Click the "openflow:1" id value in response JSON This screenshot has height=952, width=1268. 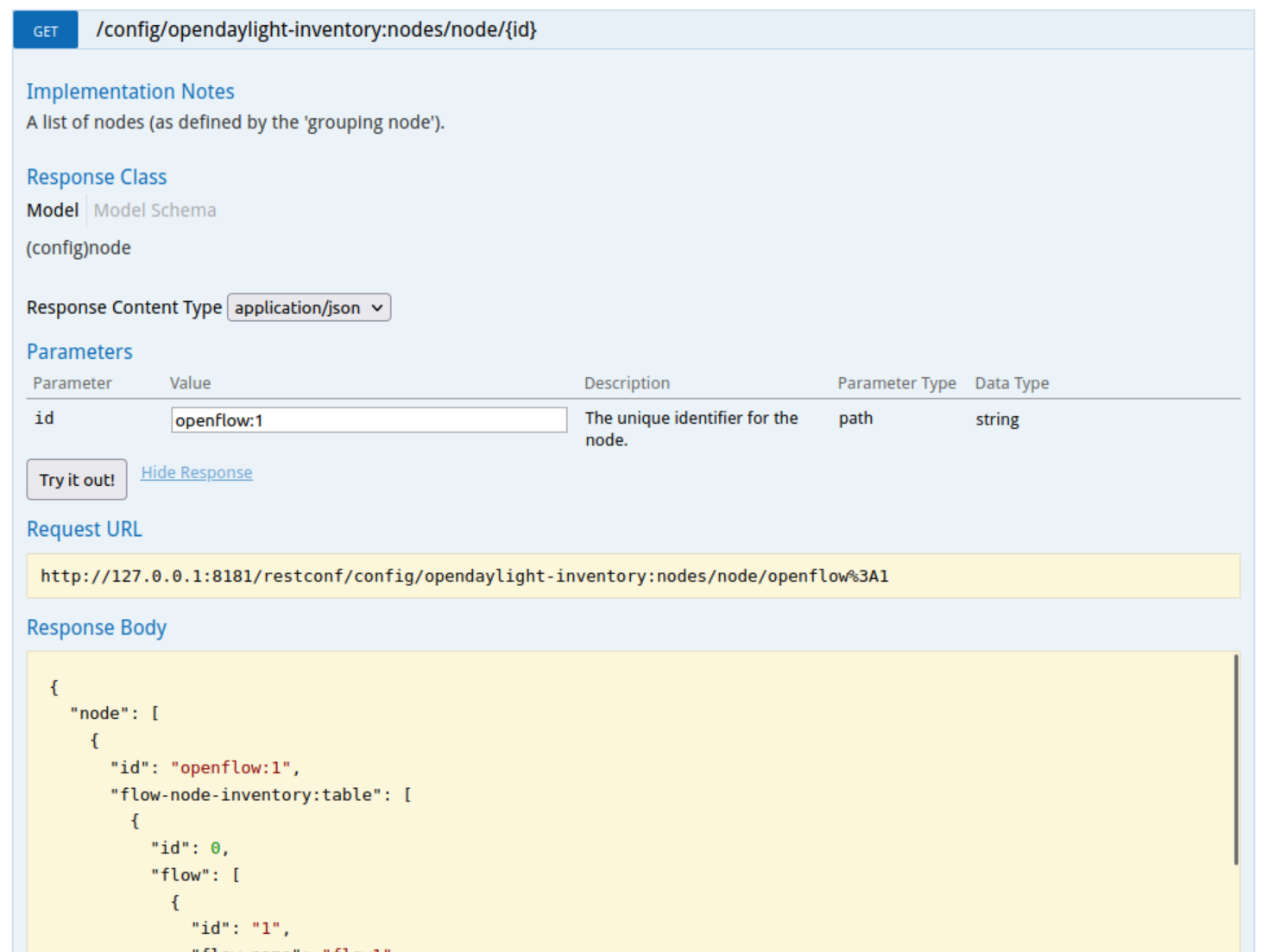230,768
